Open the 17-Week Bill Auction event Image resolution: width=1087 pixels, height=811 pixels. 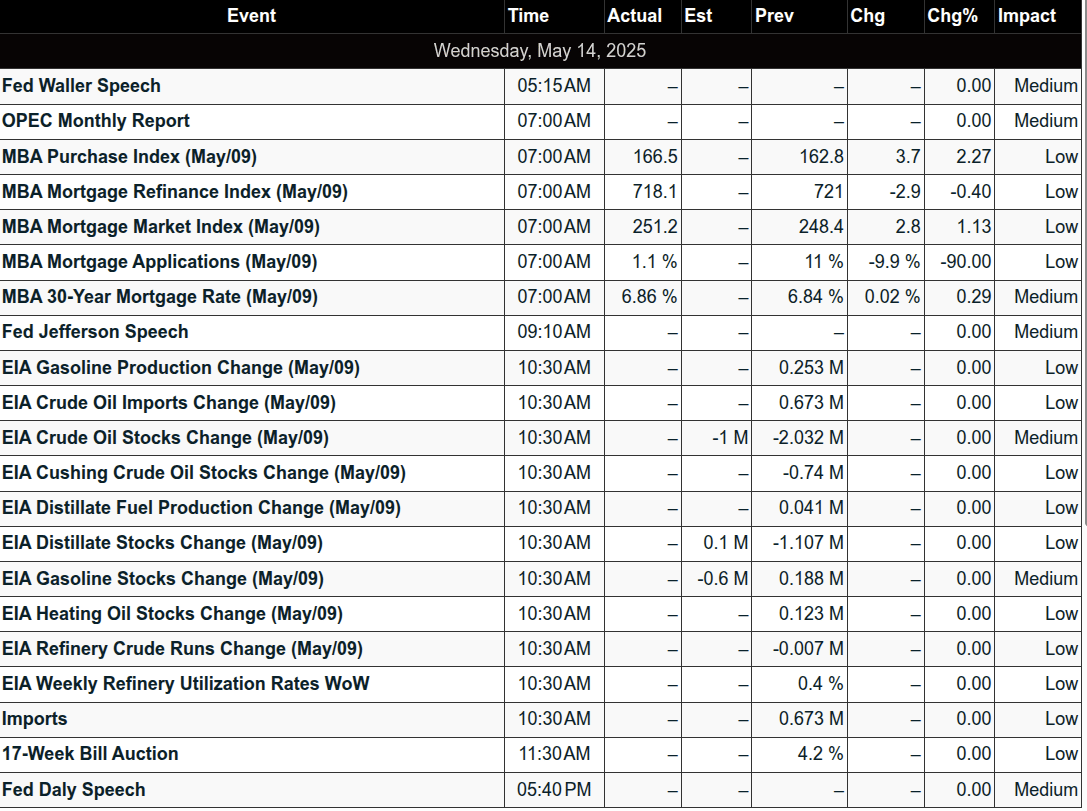point(90,753)
